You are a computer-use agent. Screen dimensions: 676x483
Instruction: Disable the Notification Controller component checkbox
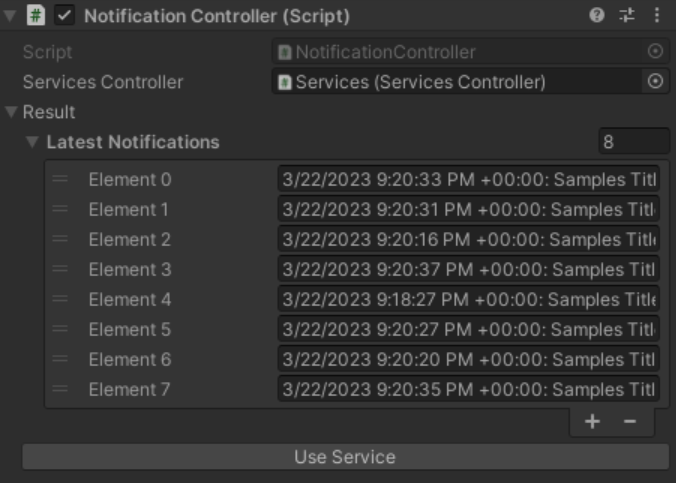65,16
